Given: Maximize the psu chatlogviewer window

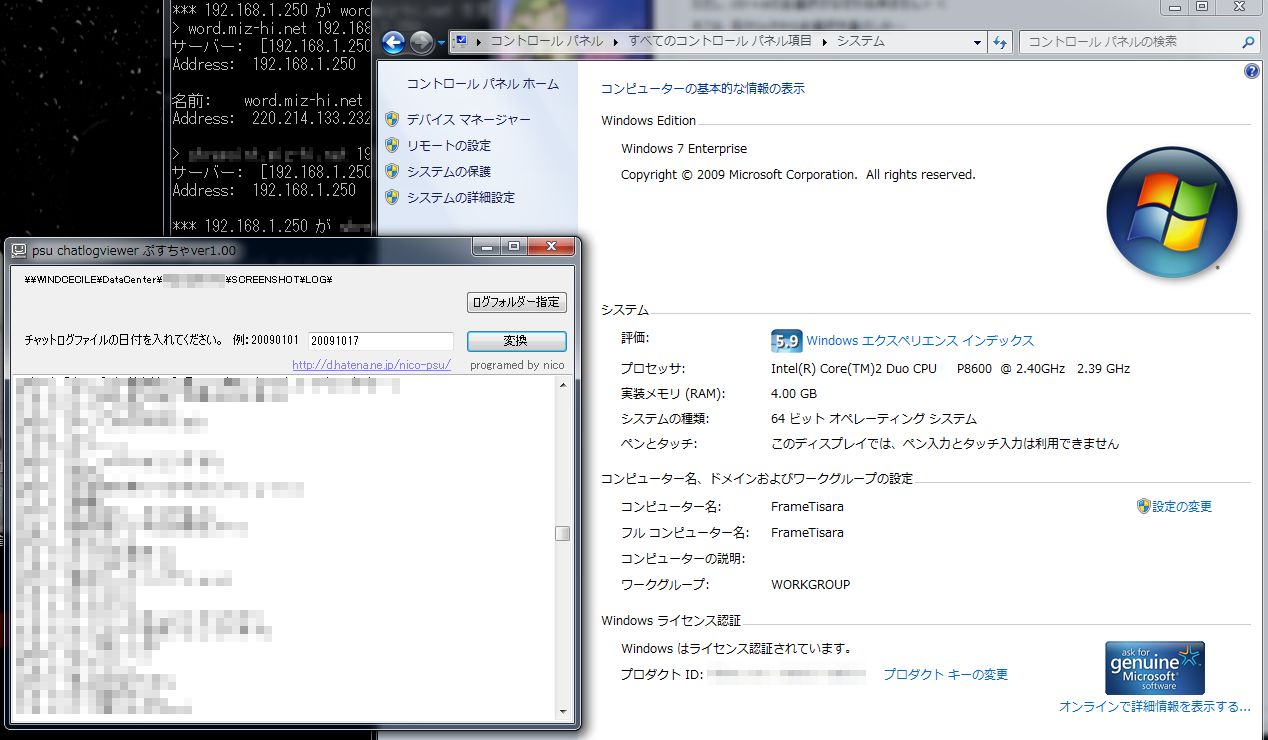Looking at the screenshot, I should click(x=514, y=247).
